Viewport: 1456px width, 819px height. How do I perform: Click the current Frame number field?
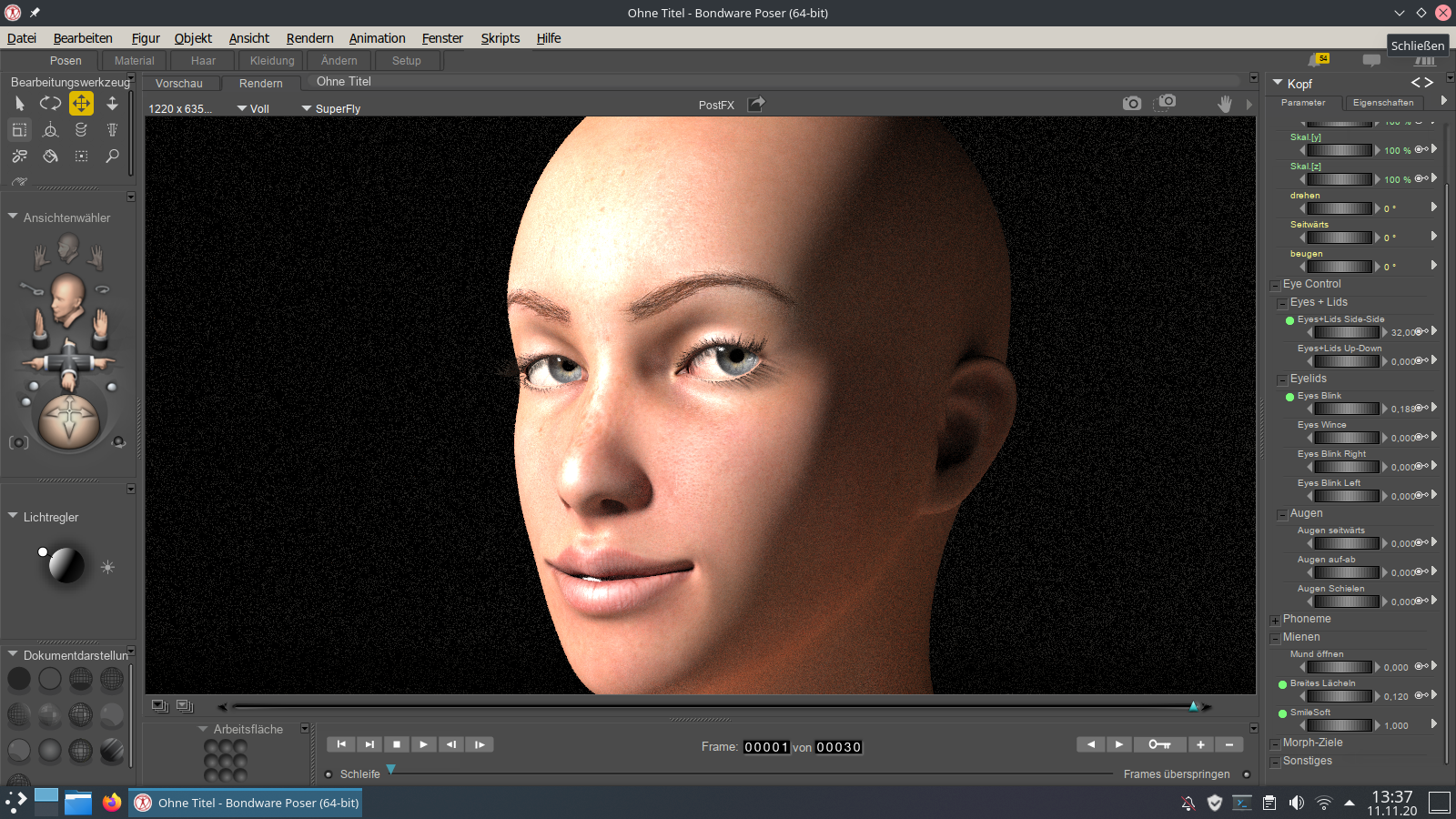point(765,747)
